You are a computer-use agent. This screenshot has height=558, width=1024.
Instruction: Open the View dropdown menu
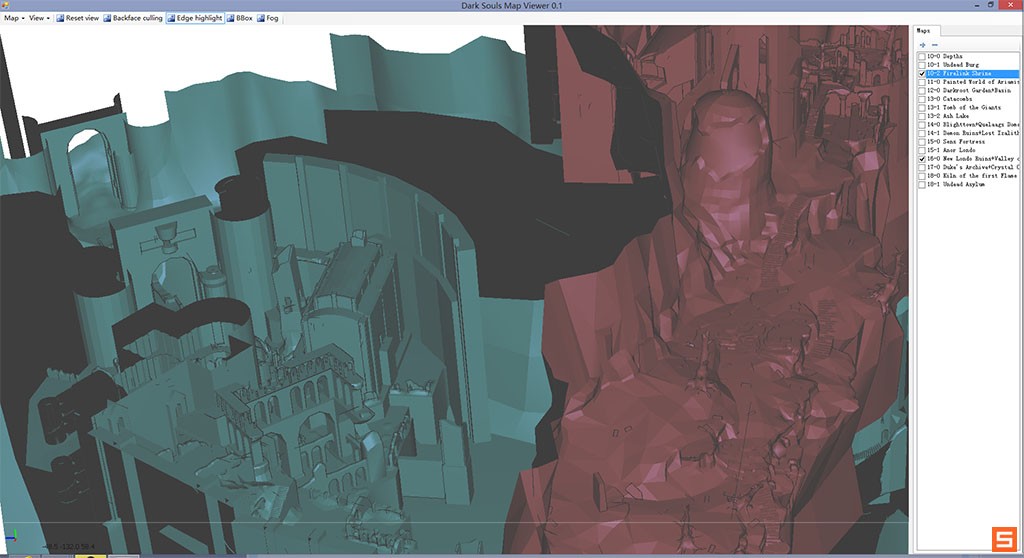pyautogui.click(x=39, y=18)
